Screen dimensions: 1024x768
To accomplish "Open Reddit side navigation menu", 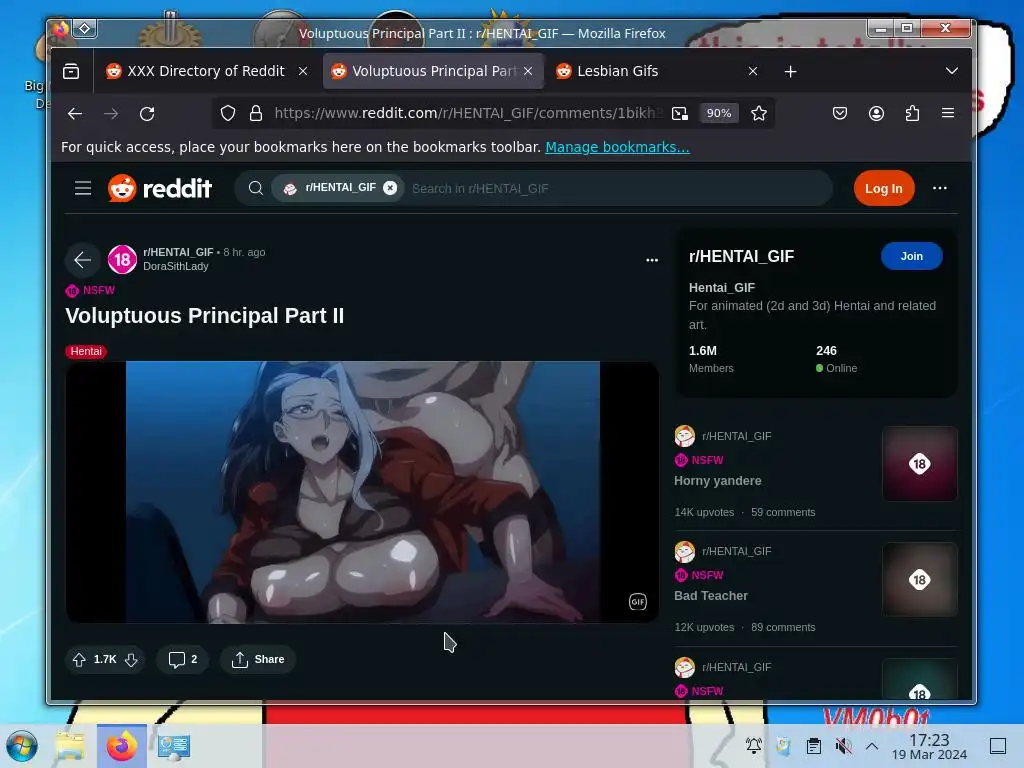I will point(83,189).
